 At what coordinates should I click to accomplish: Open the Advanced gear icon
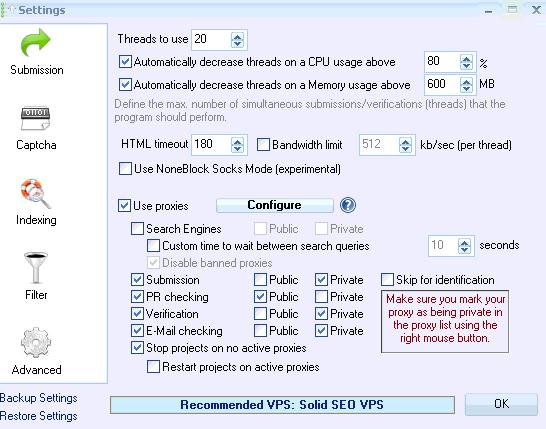36,343
